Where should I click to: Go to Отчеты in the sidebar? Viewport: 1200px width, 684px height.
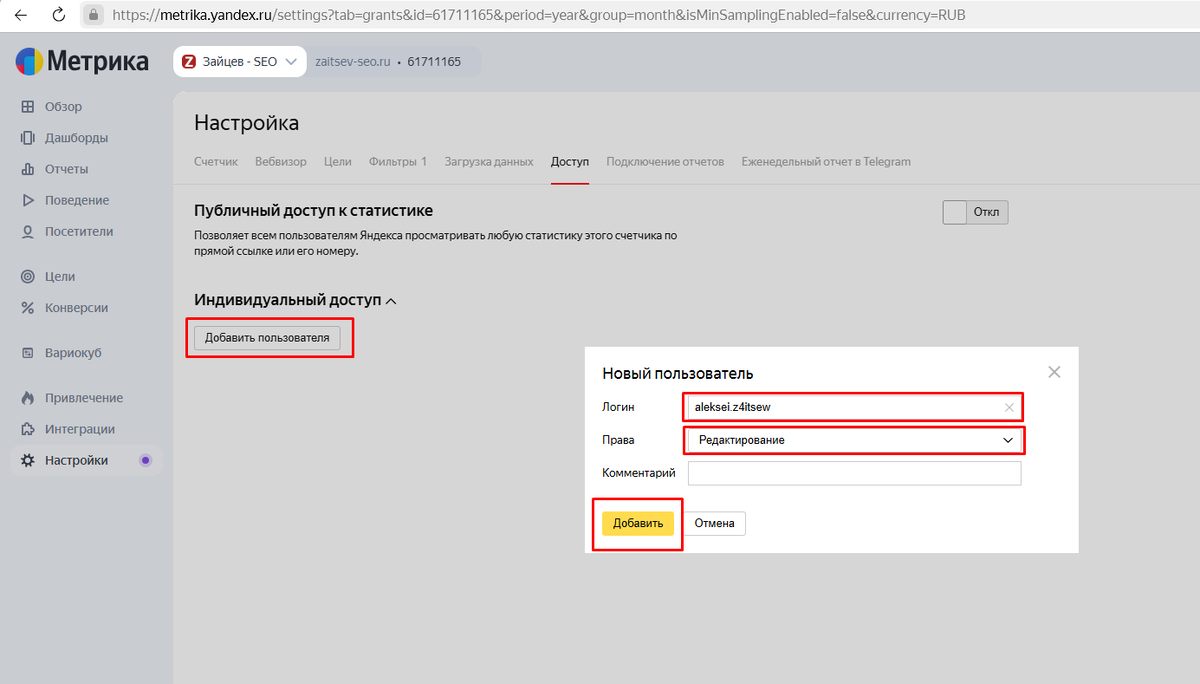coord(66,169)
